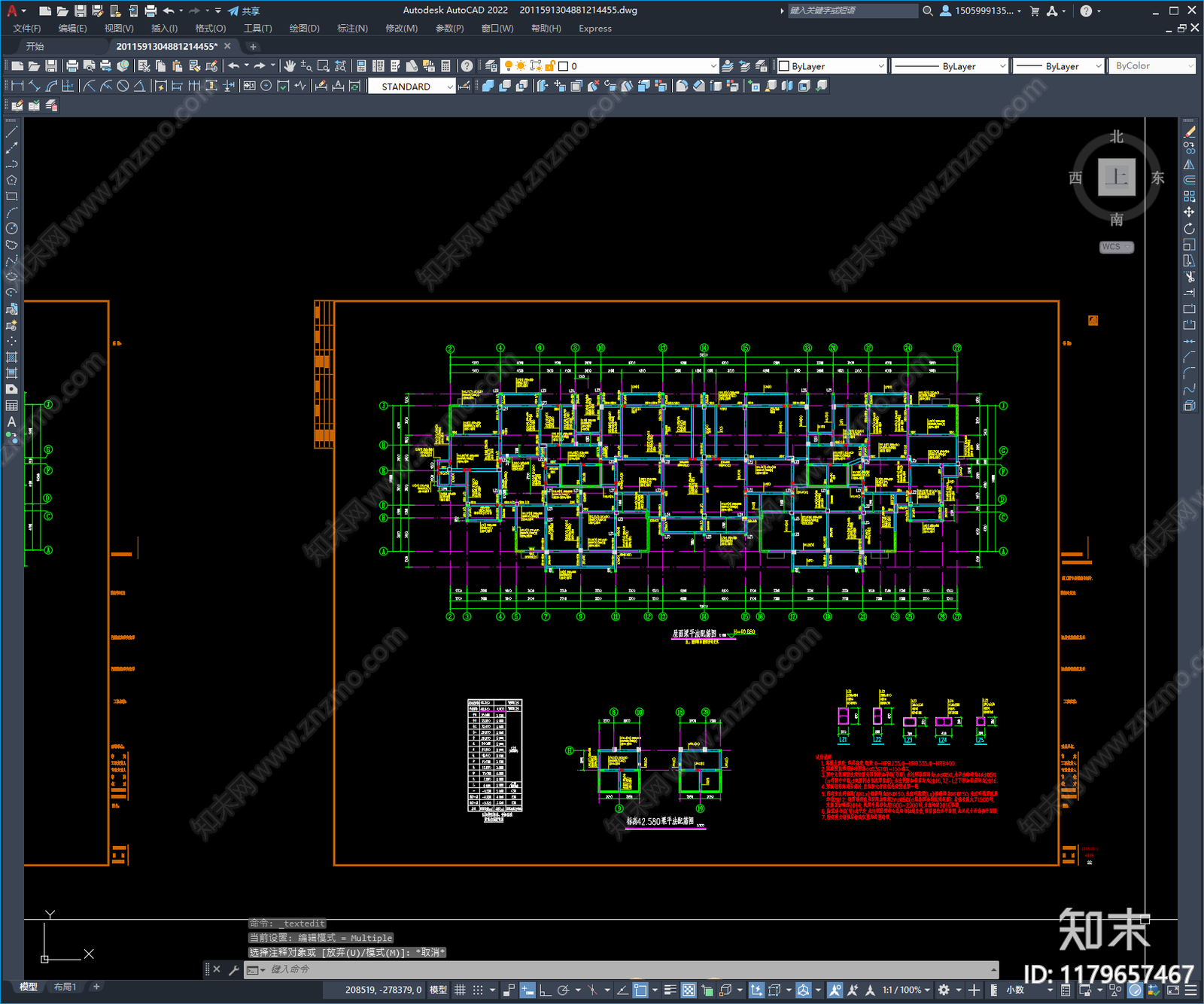Select the Multiline Text A tool
The width and height of the screenshot is (1204, 1004).
tap(11, 422)
